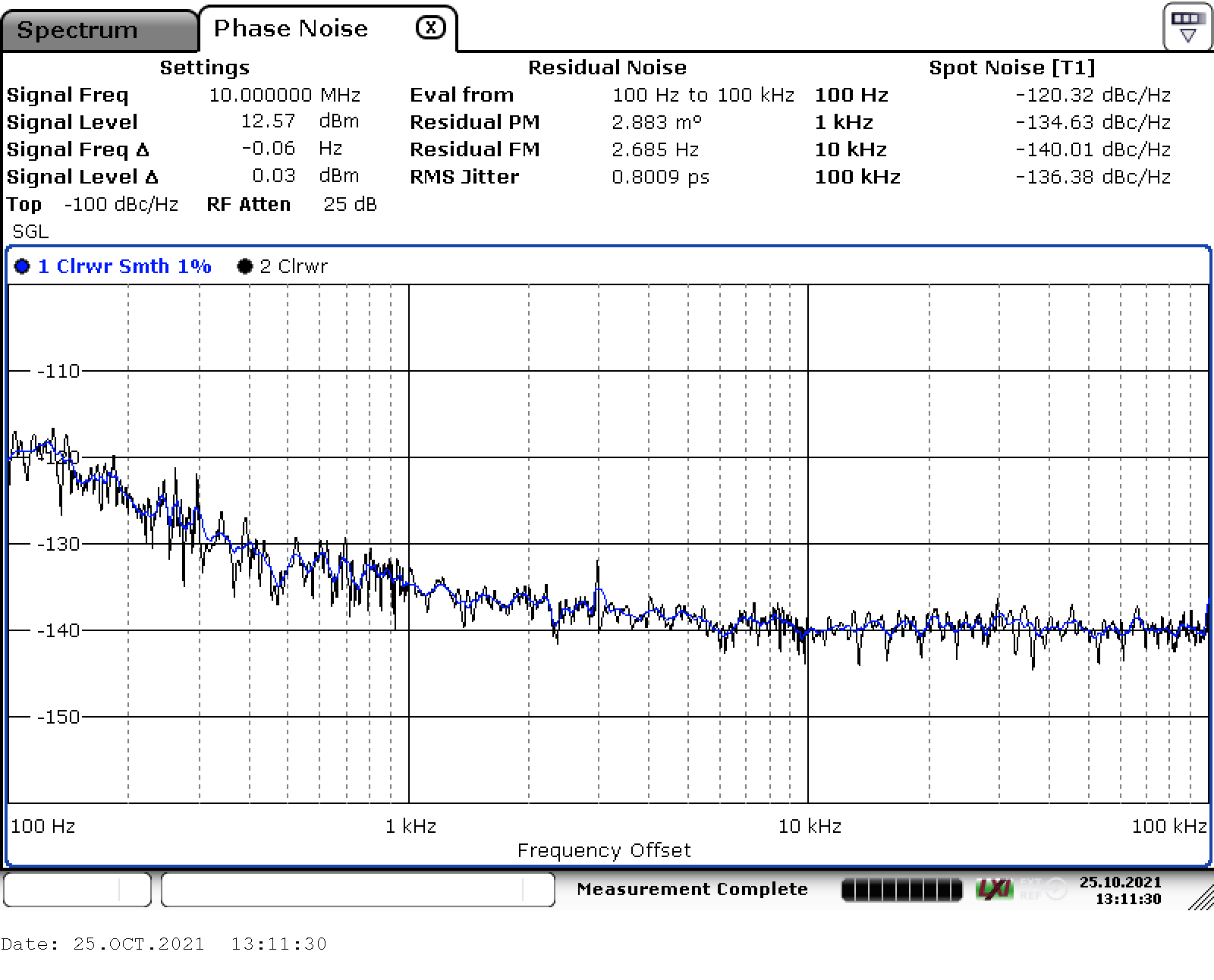Click the -110 y-axis label

tap(58, 371)
